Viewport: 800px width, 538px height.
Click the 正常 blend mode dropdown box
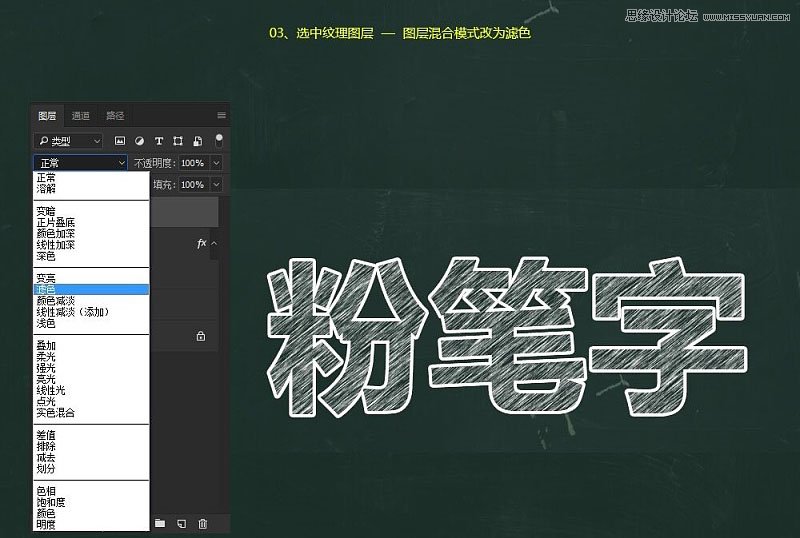80,163
